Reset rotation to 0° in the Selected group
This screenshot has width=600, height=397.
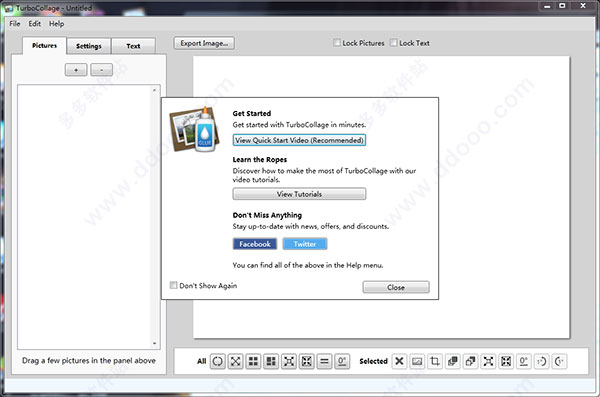tap(524, 361)
